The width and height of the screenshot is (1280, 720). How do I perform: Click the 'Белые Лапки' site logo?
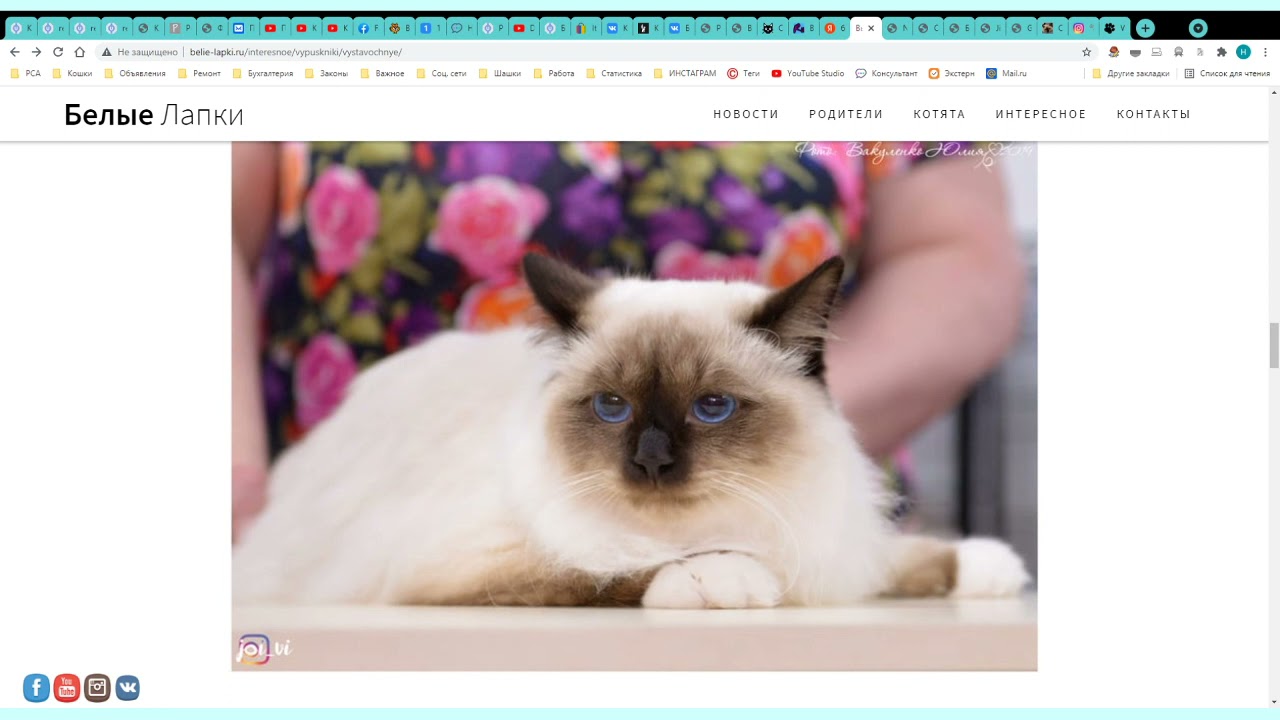point(154,115)
